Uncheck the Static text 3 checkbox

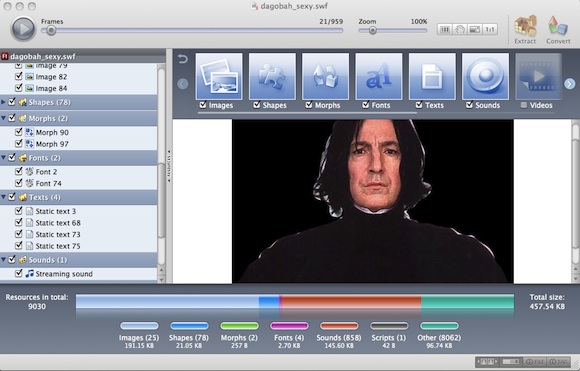pos(18,211)
